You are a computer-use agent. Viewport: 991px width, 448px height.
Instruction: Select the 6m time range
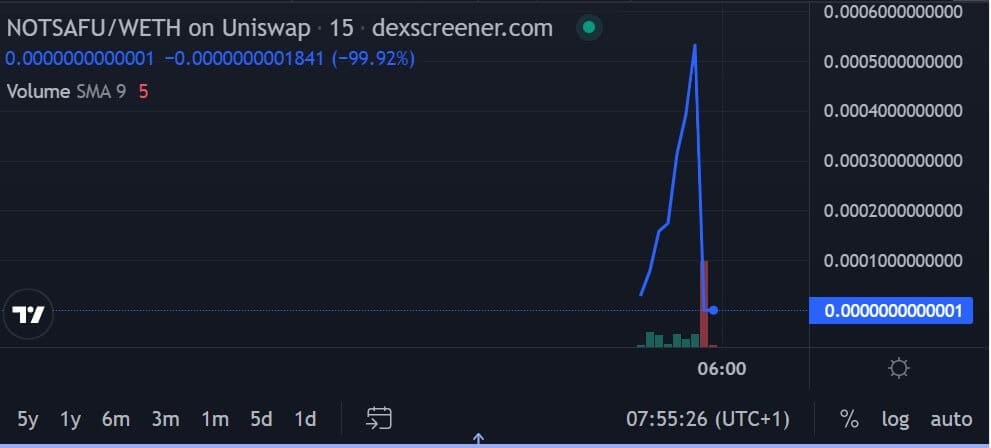(x=116, y=419)
